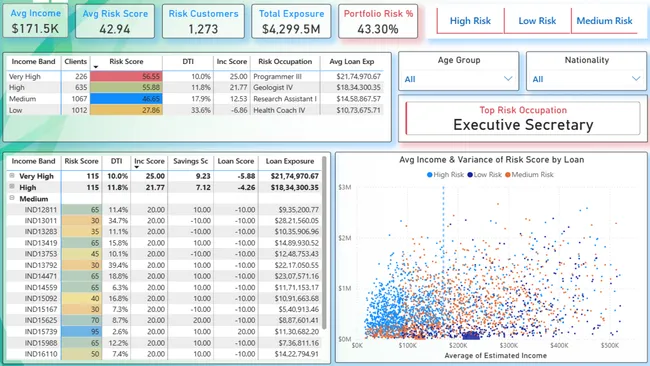This screenshot has width=650, height=366.
Task: Select row IND13283
Action: point(164,231)
